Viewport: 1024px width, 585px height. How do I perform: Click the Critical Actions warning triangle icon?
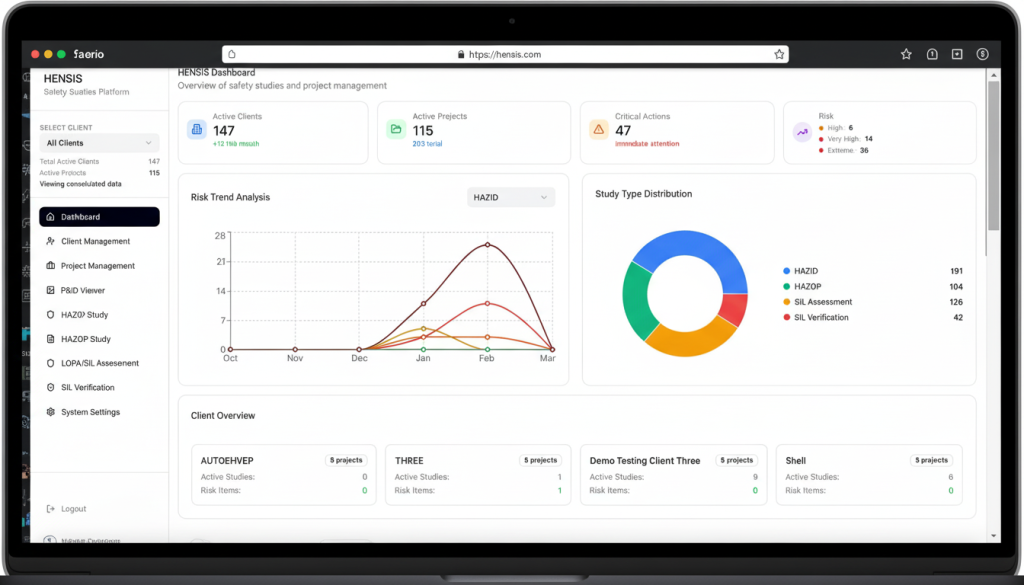click(598, 129)
